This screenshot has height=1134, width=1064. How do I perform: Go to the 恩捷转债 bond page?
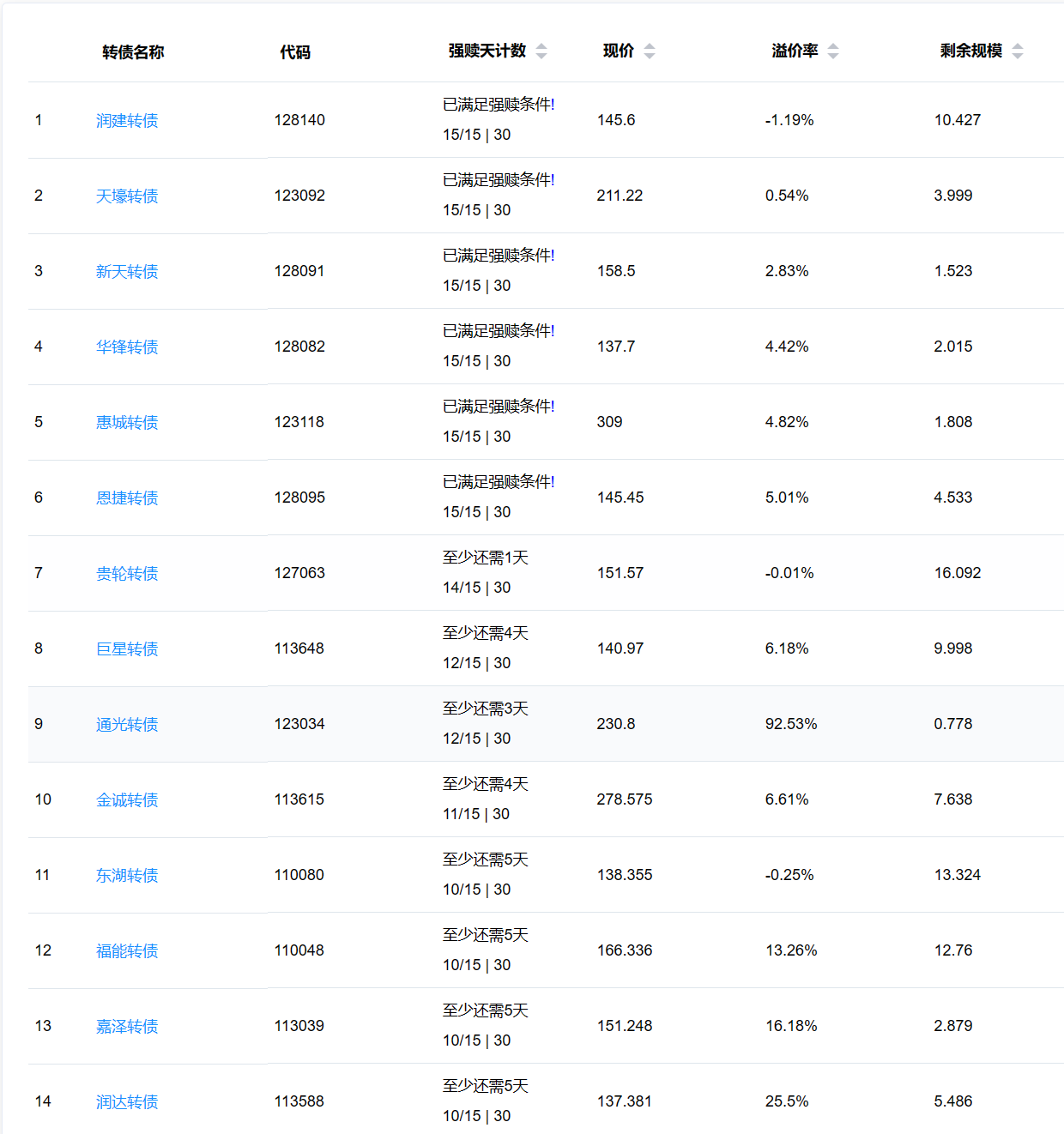[x=127, y=498]
